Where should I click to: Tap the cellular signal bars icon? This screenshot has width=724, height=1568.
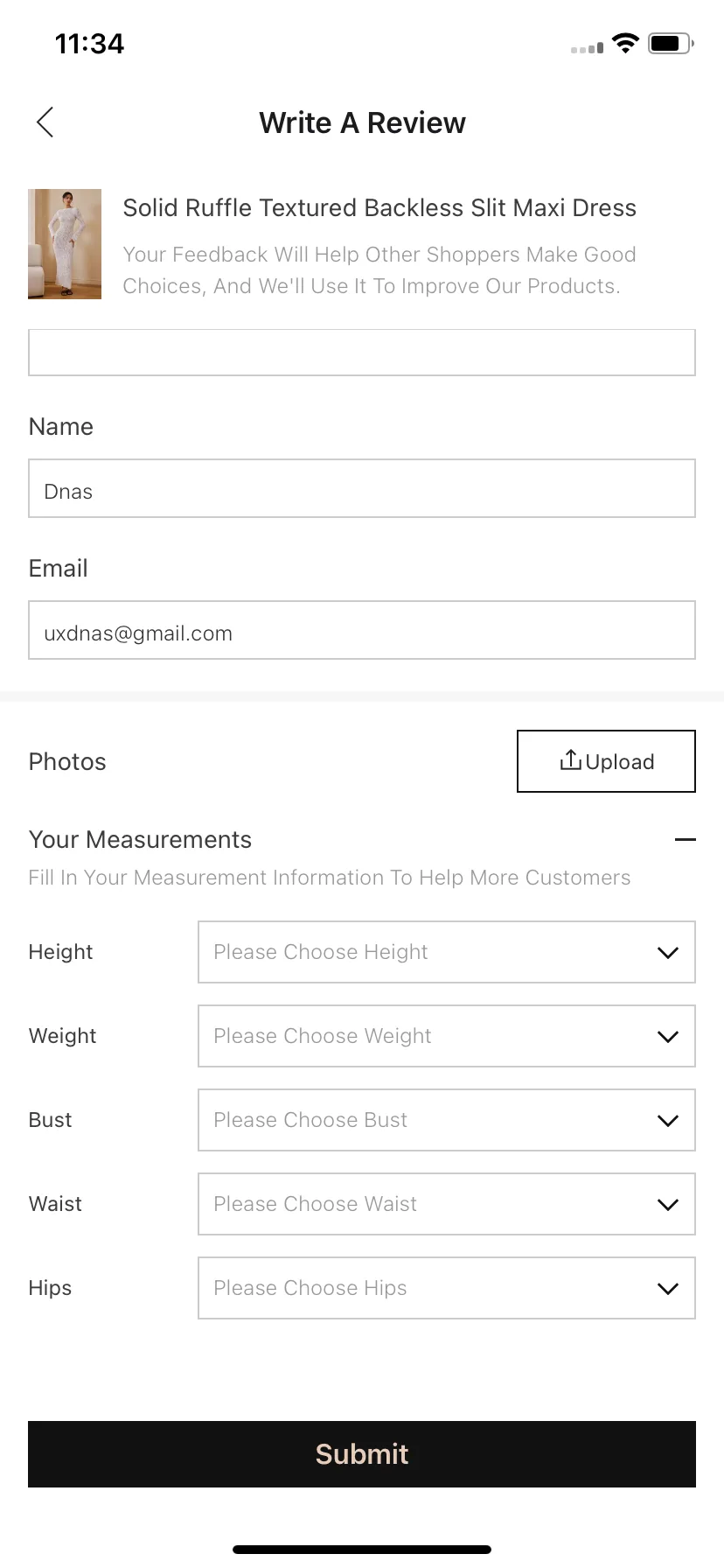click(587, 48)
